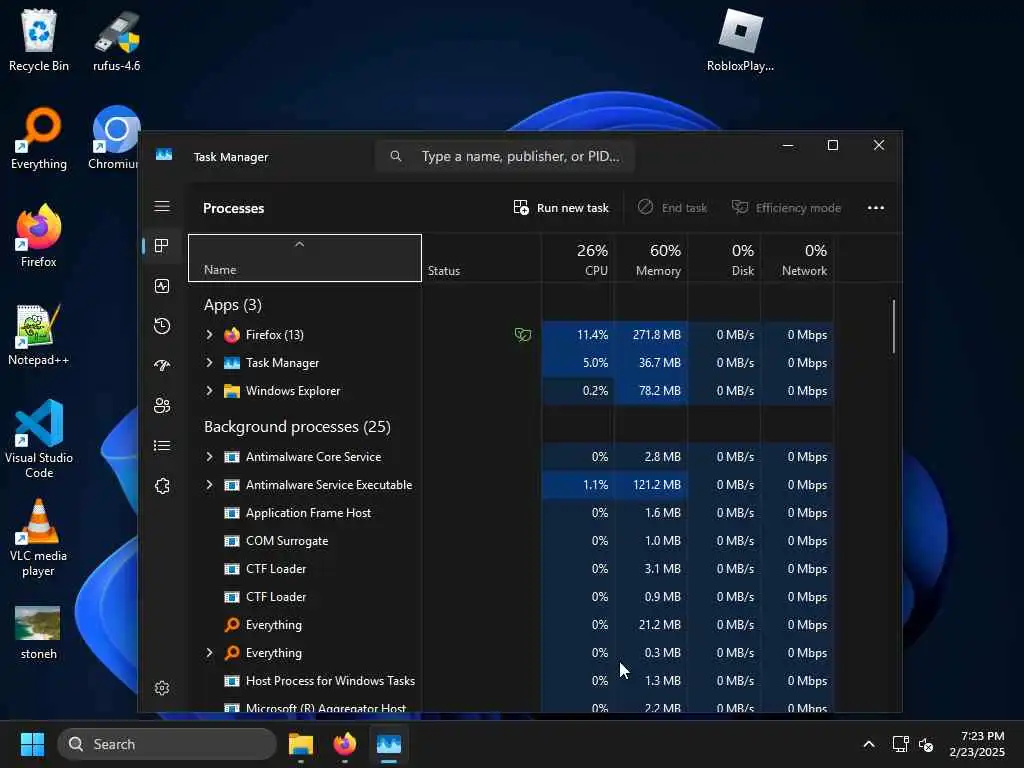Click the Task Manager search box
This screenshot has width=1024, height=768.
[x=505, y=156]
